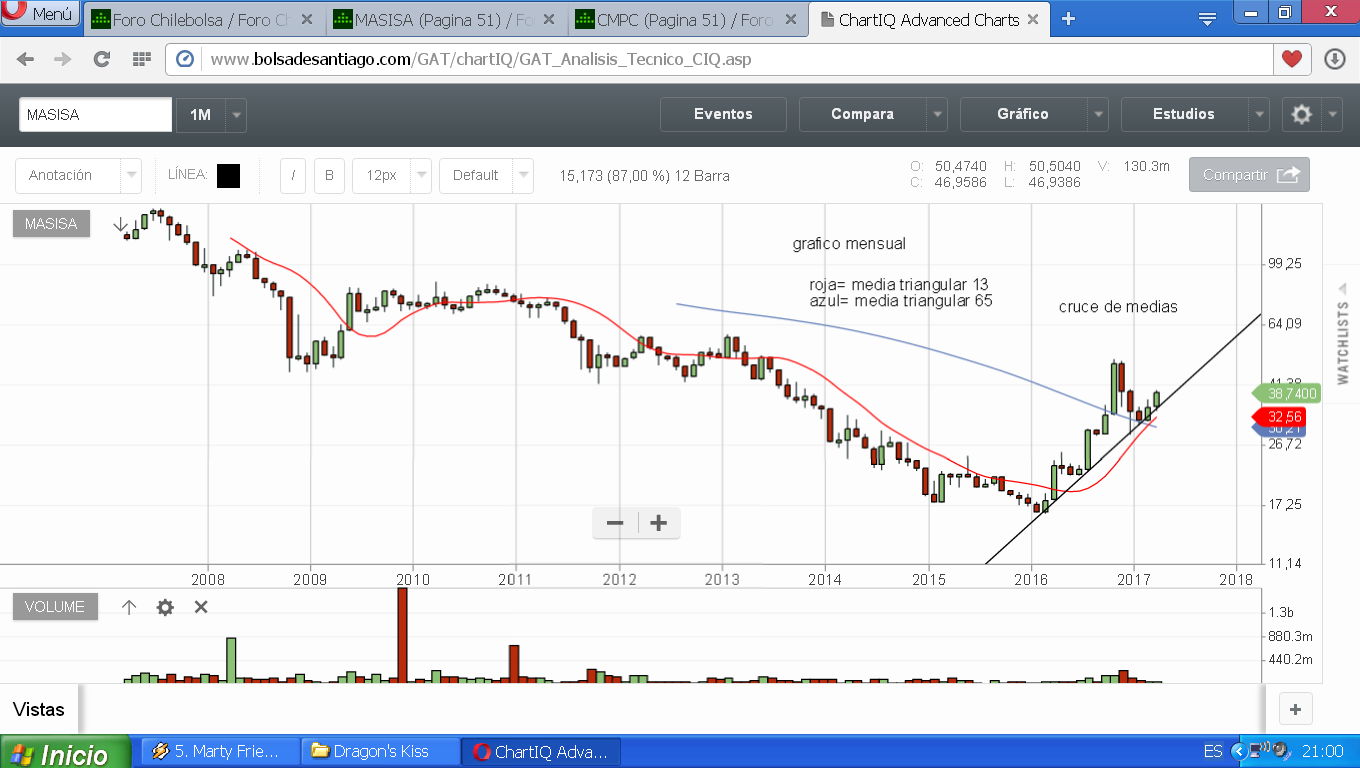Viewport: 1360px width, 768px height.
Task: Reload the page with the refresh icon
Action: coord(101,59)
